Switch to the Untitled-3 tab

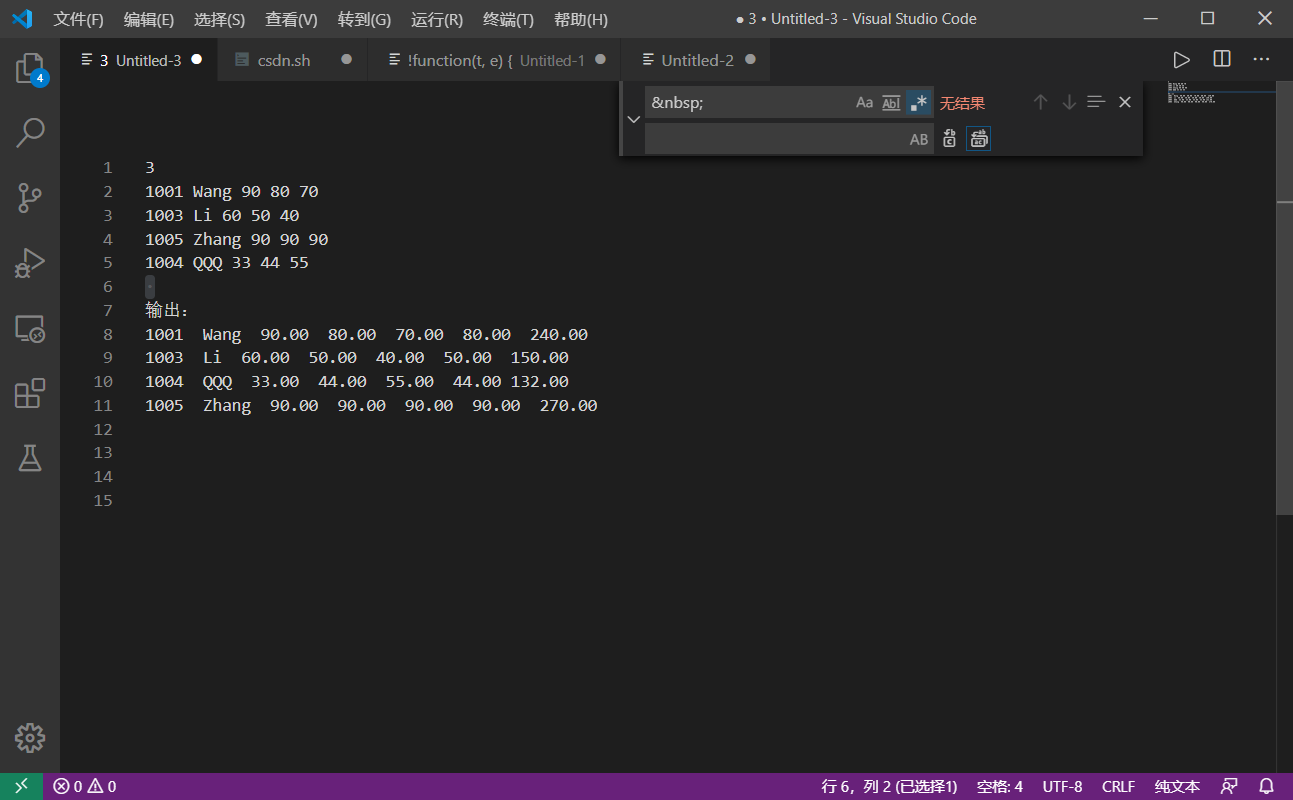[139, 60]
